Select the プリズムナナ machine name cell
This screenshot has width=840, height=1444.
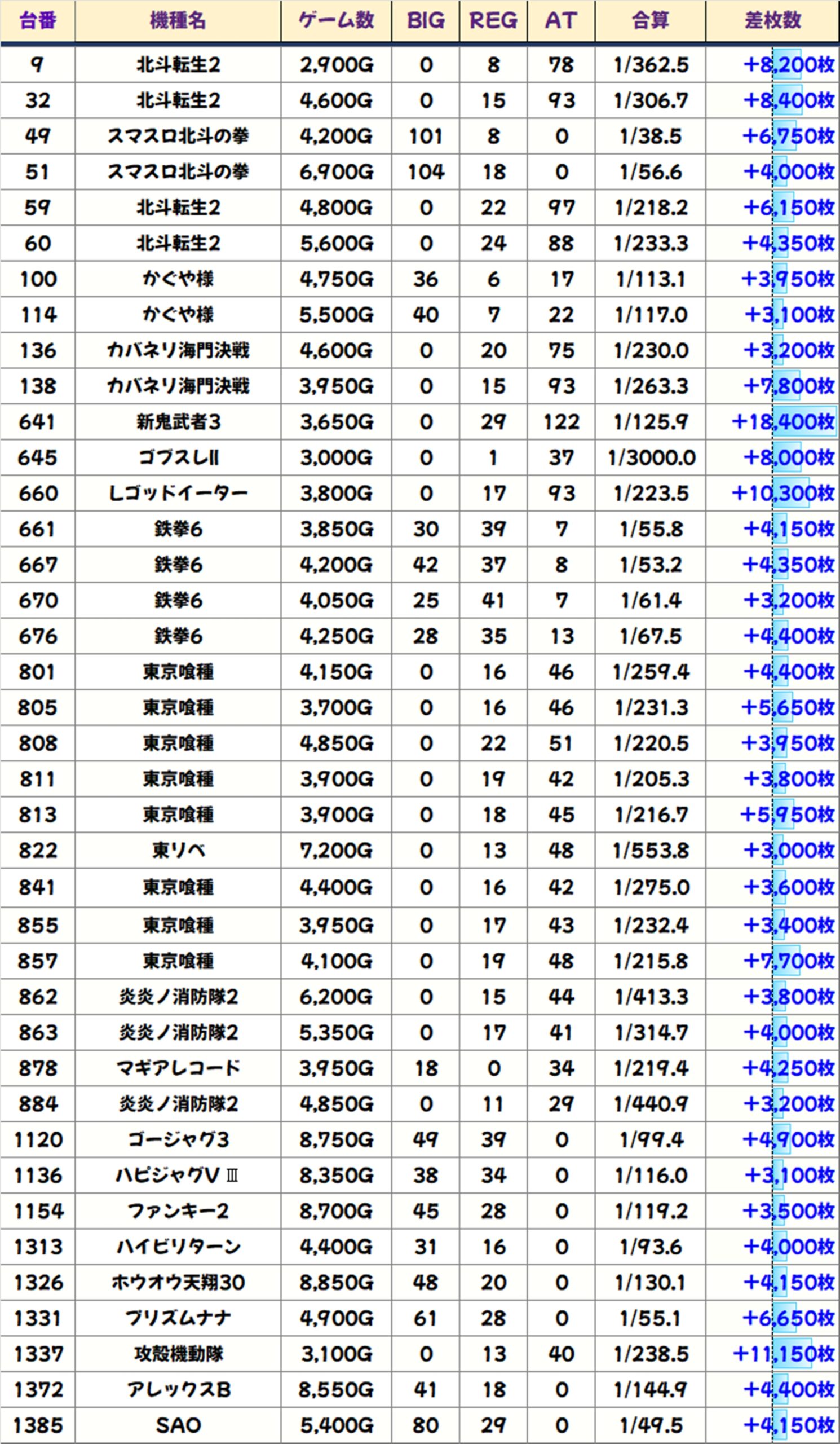tap(178, 1318)
